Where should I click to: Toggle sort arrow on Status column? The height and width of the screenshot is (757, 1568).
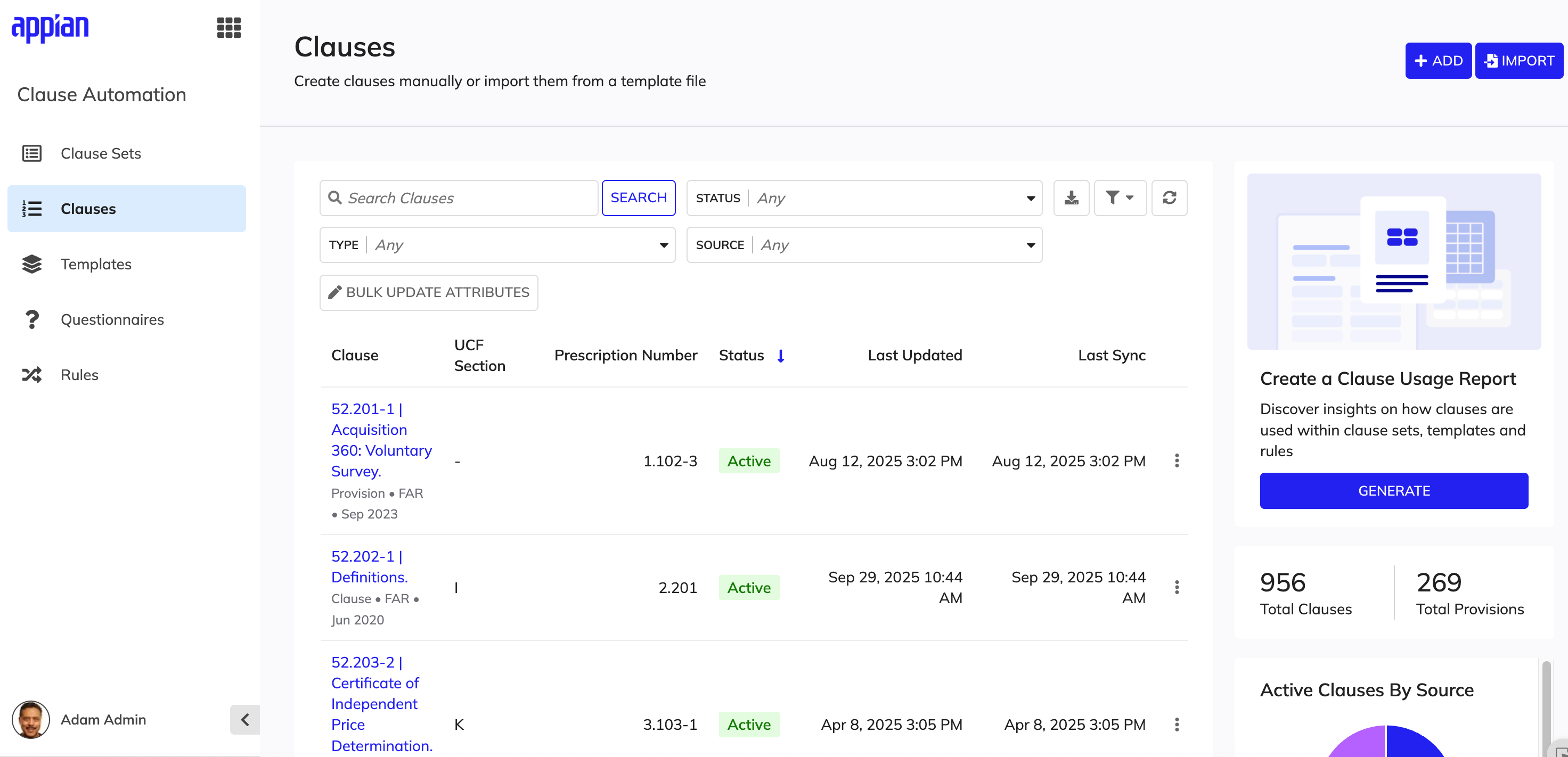(x=780, y=356)
